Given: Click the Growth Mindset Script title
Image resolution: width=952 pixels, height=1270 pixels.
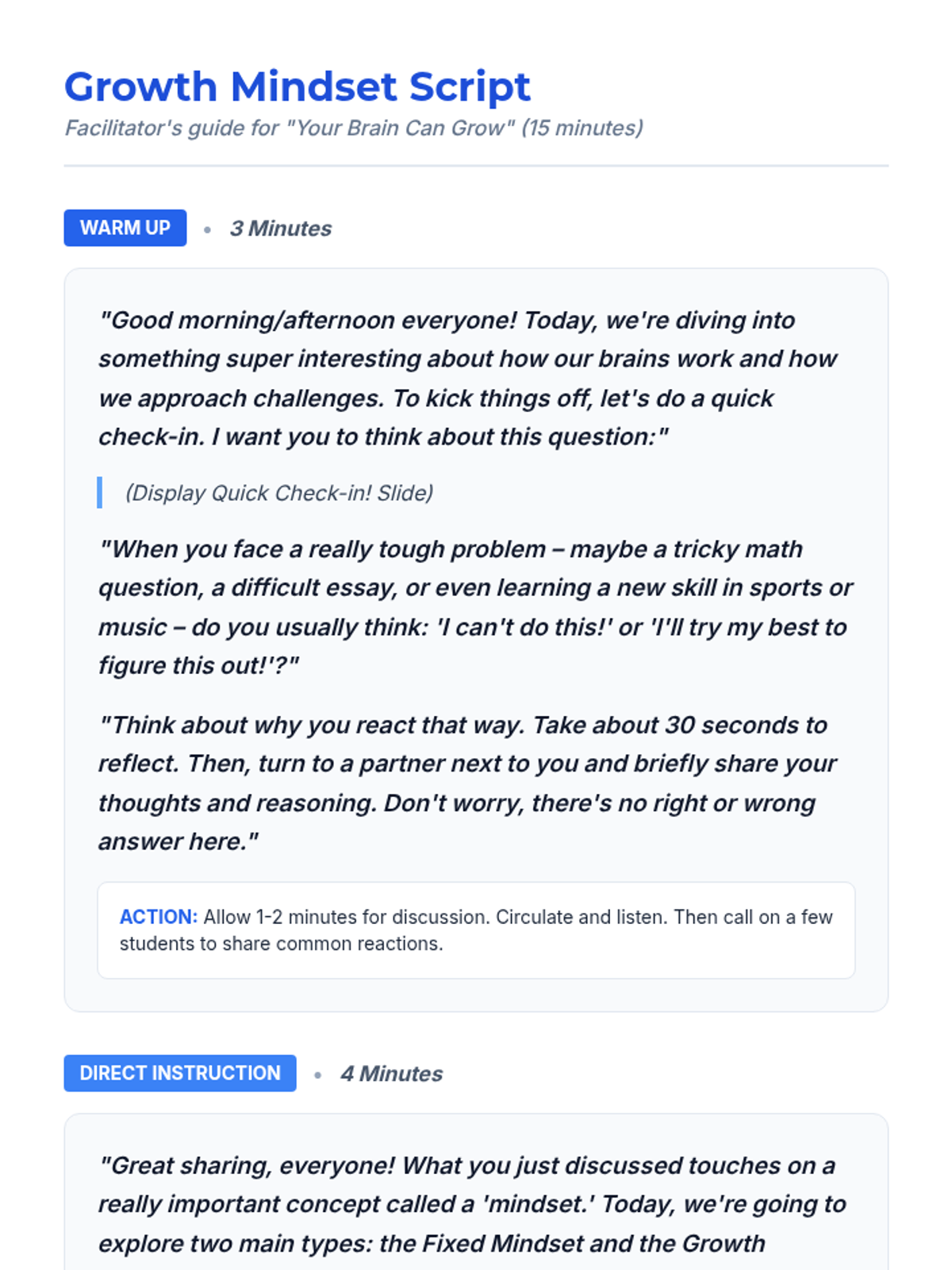Looking at the screenshot, I should (x=297, y=87).
